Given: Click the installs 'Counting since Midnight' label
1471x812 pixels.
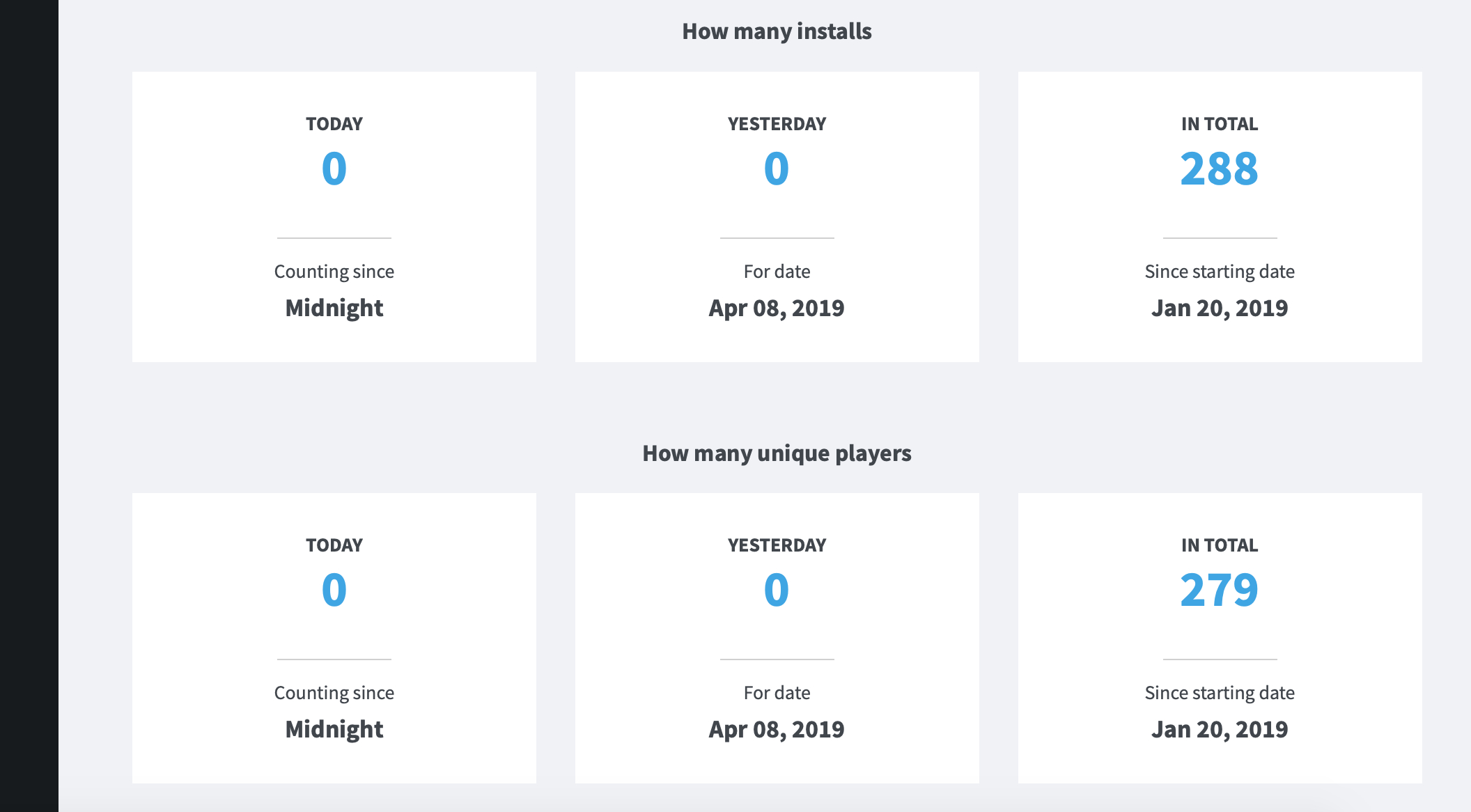Looking at the screenshot, I should [x=334, y=291].
